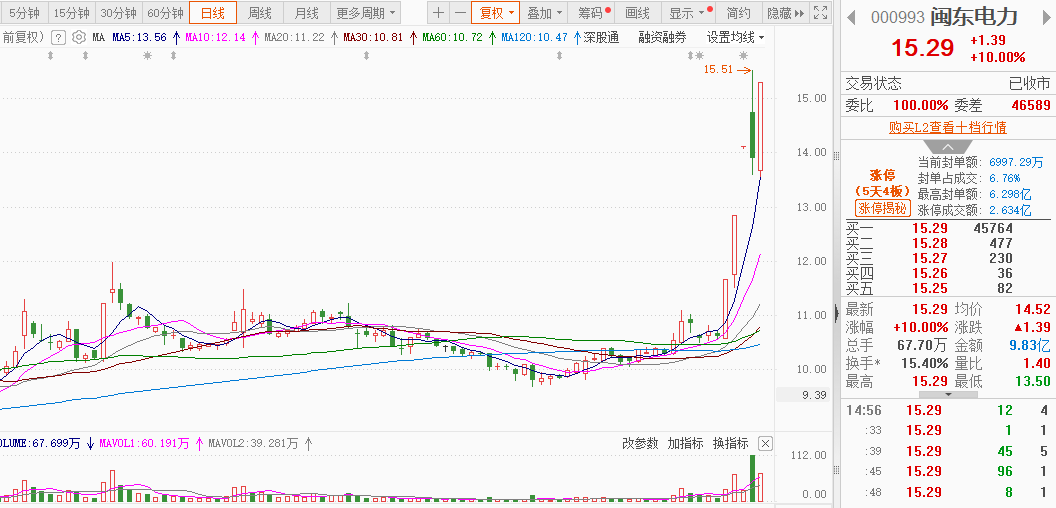Open 购买L2查看十档行情 link
Image resolution: width=1056 pixels, height=508 pixels.
[x=948, y=127]
